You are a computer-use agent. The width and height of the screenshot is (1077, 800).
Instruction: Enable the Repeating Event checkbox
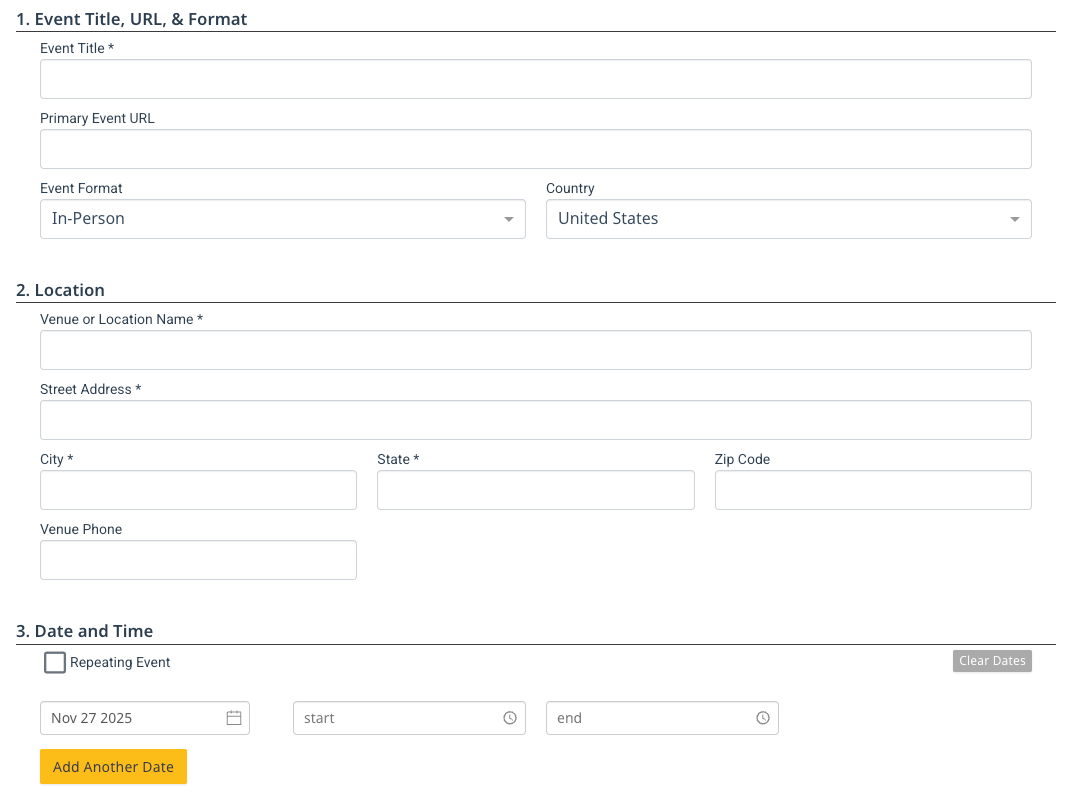pyautogui.click(x=55, y=663)
